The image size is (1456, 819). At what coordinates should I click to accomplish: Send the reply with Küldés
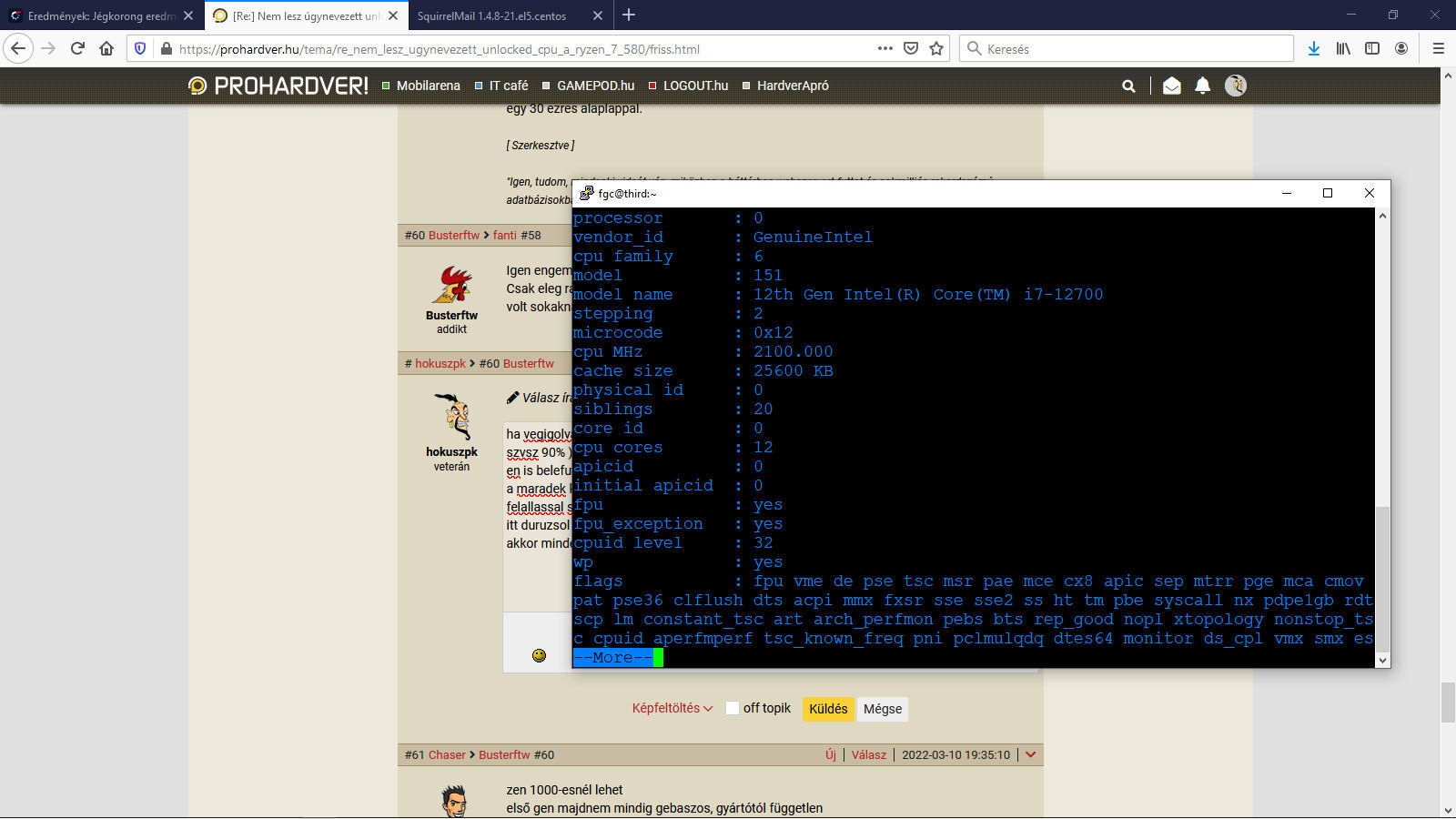coord(828,709)
